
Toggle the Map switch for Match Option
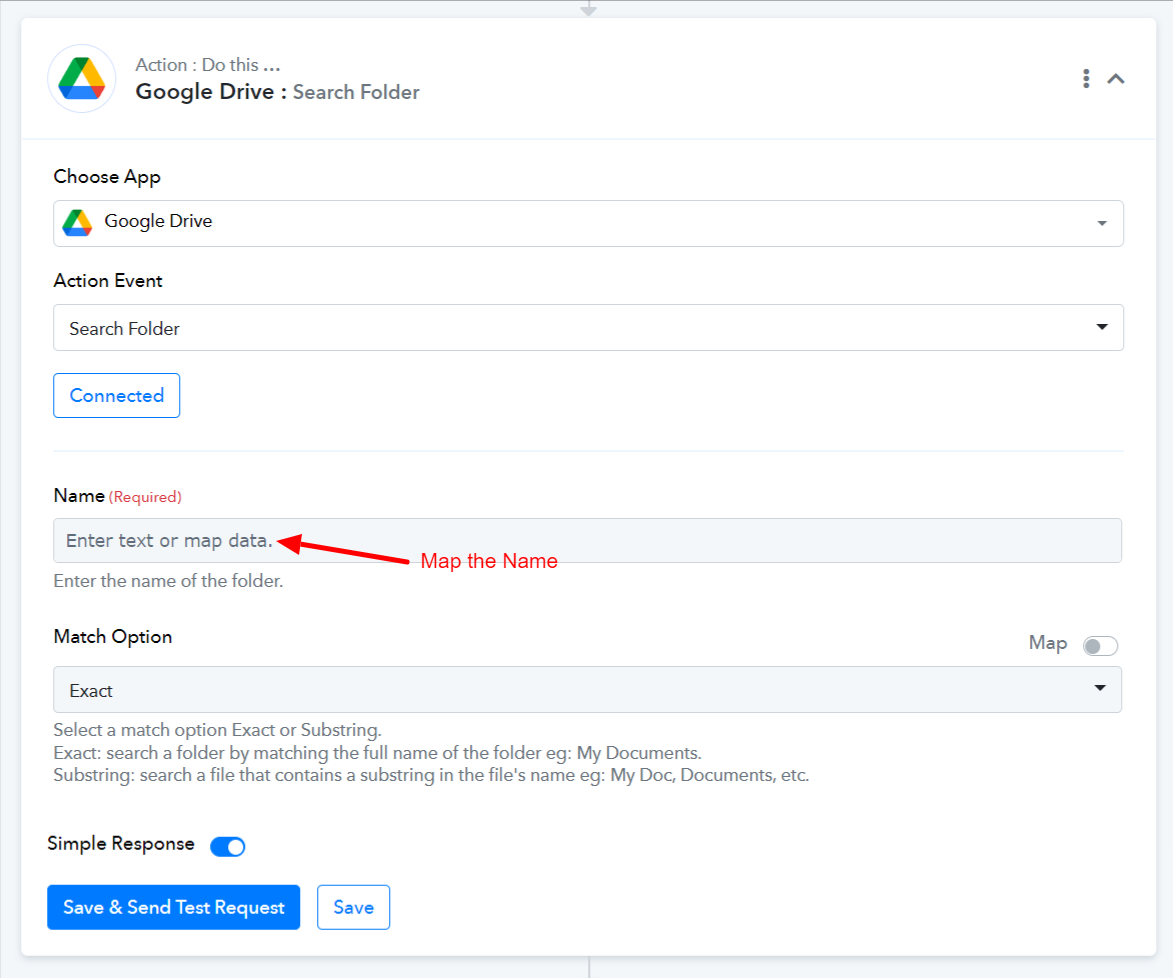tap(1100, 645)
